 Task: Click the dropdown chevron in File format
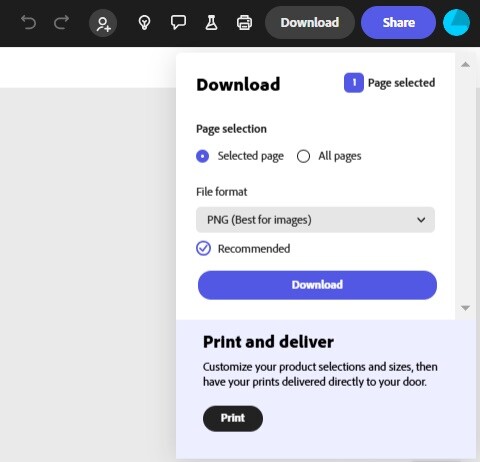[421, 220]
